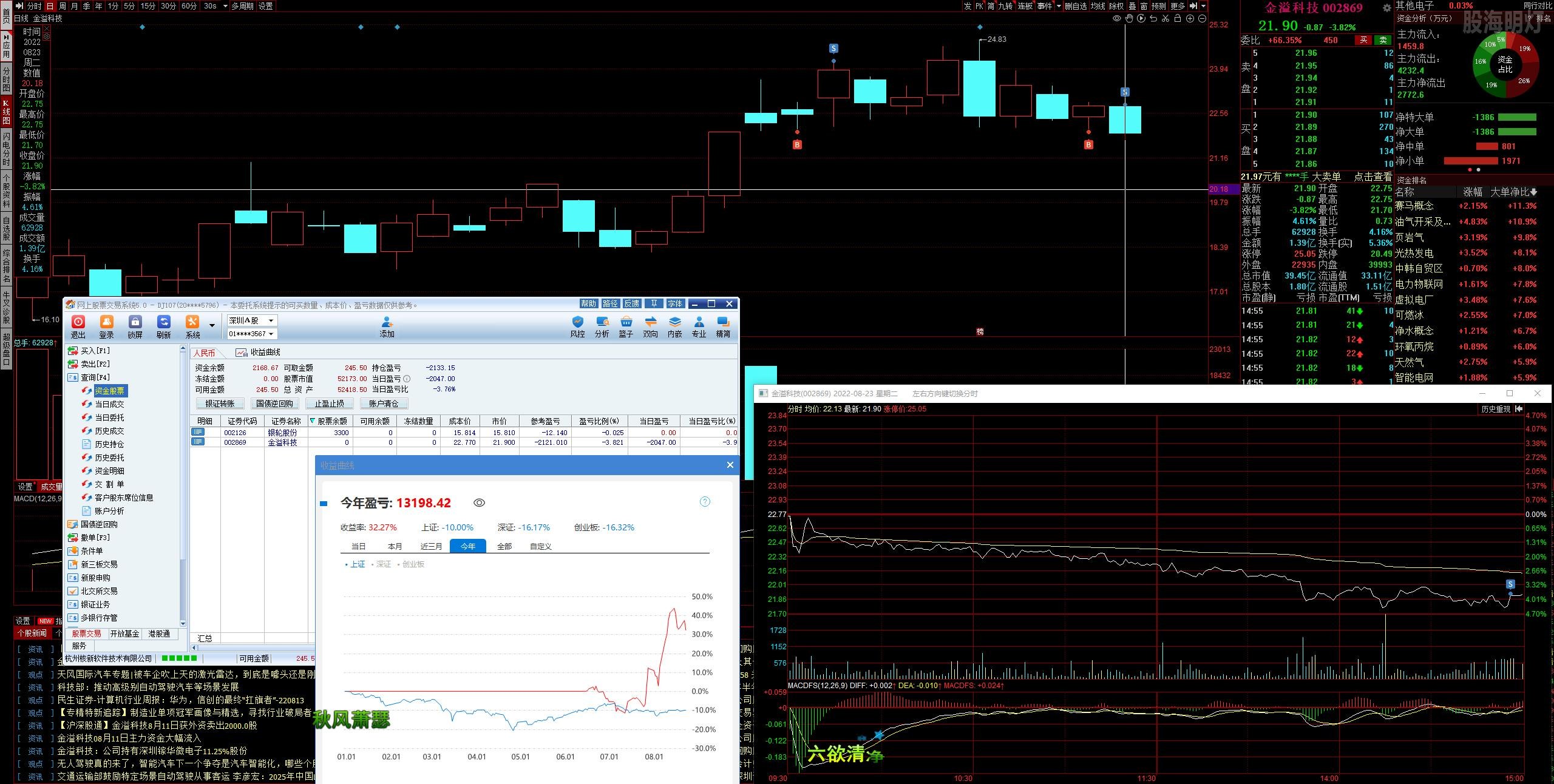
Task: Click the pin icon in trading window title bar
Action: coord(654,303)
